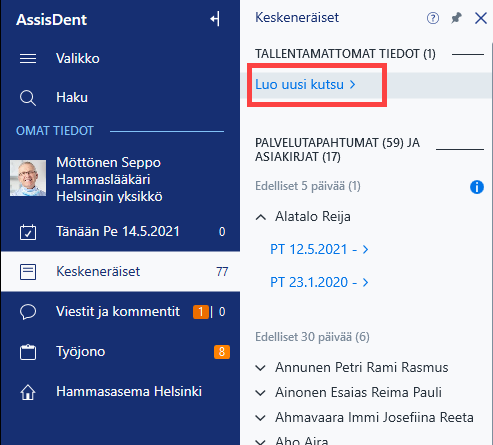Expand Ahmavaara Immi Josefiina Reeta entry
The height and width of the screenshot is (445, 493).
tap(260, 418)
